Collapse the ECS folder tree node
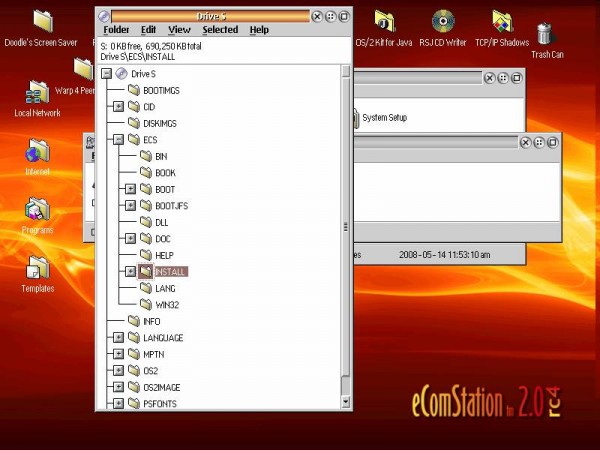Image resolution: width=600 pixels, height=450 pixels. 118,140
